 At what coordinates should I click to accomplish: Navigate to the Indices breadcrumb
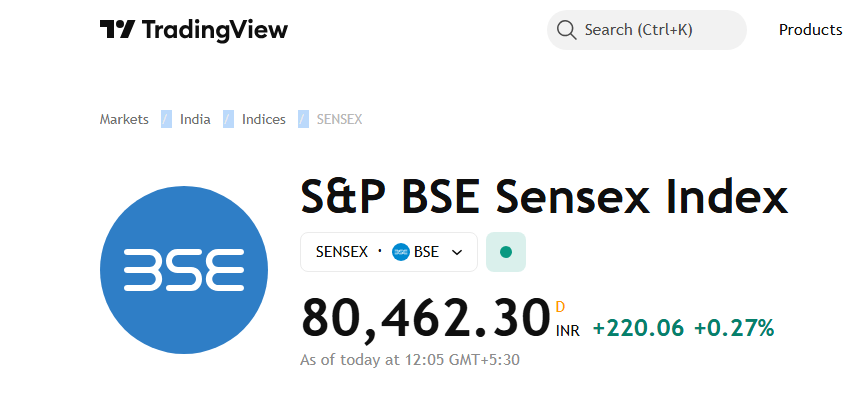coord(264,119)
